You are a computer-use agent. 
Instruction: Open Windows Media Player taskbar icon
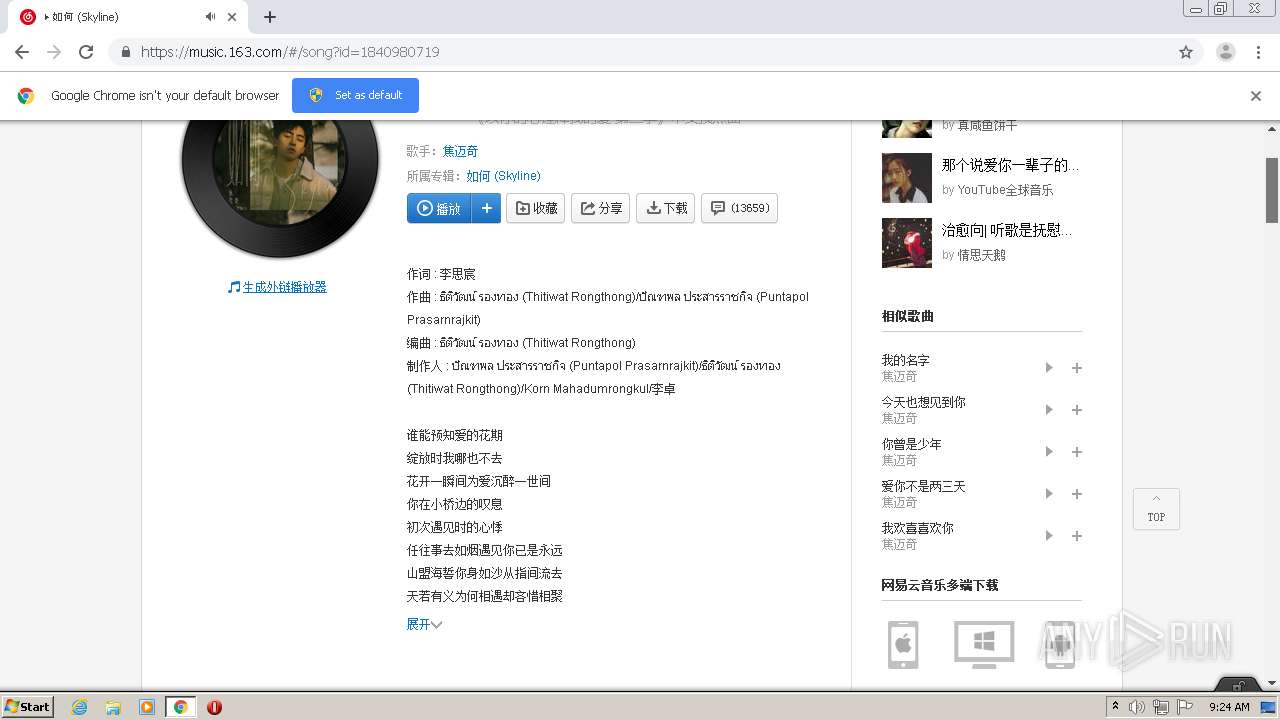tap(147, 707)
